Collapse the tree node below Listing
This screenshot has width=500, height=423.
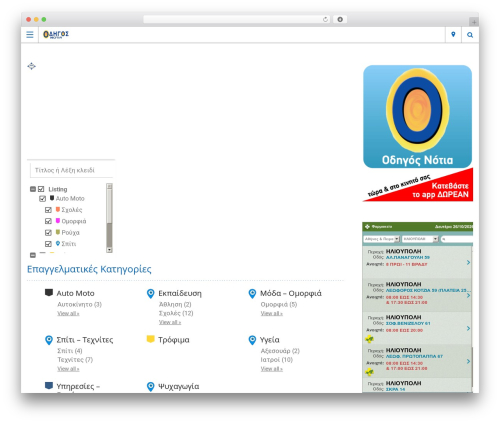(33, 255)
